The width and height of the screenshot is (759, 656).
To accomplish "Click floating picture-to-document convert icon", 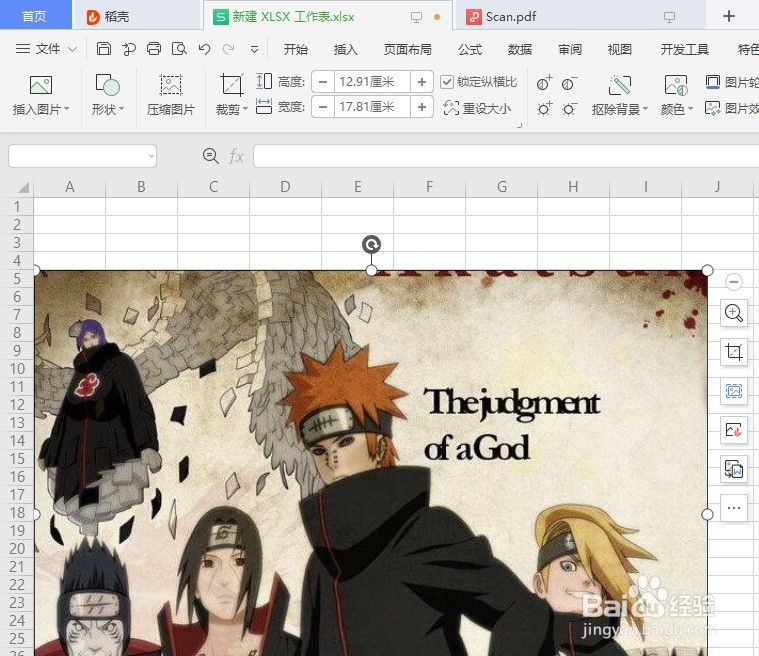I will (x=734, y=469).
